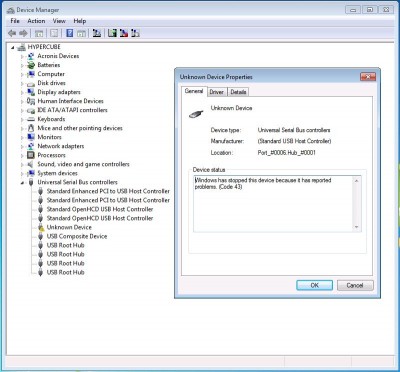
Task: Select the IDE ATA/ATAPI controllers tree label
Action: (x=72, y=110)
